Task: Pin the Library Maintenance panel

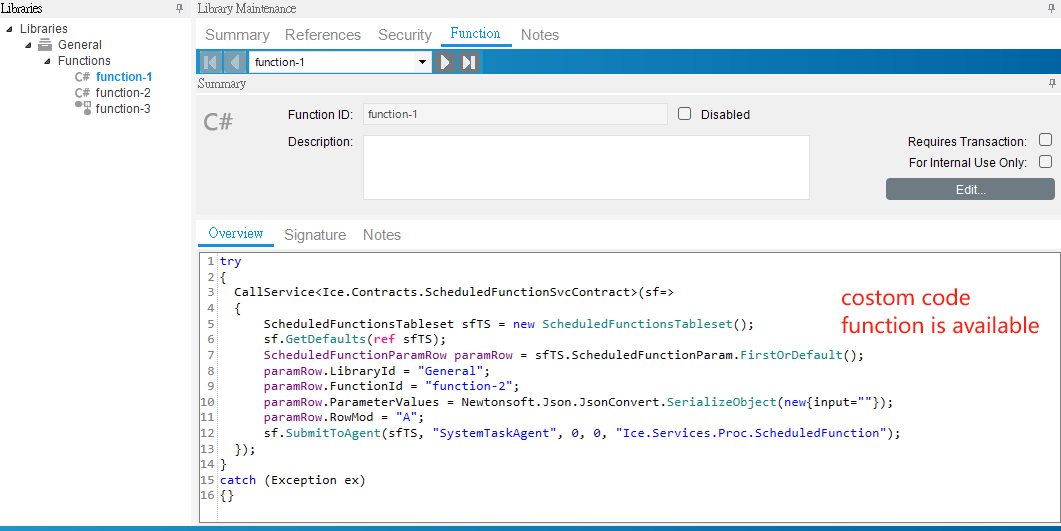Action: click(x=1052, y=9)
